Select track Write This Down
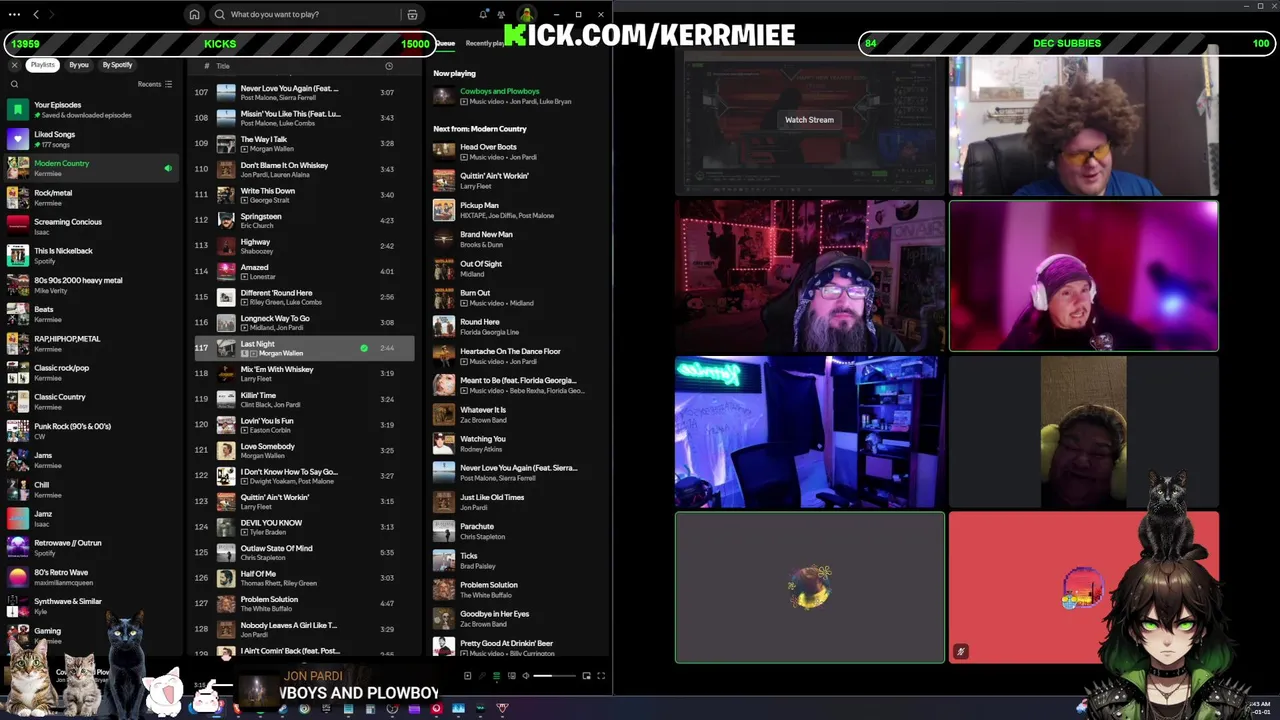This screenshot has height=720, width=1280. [304, 195]
